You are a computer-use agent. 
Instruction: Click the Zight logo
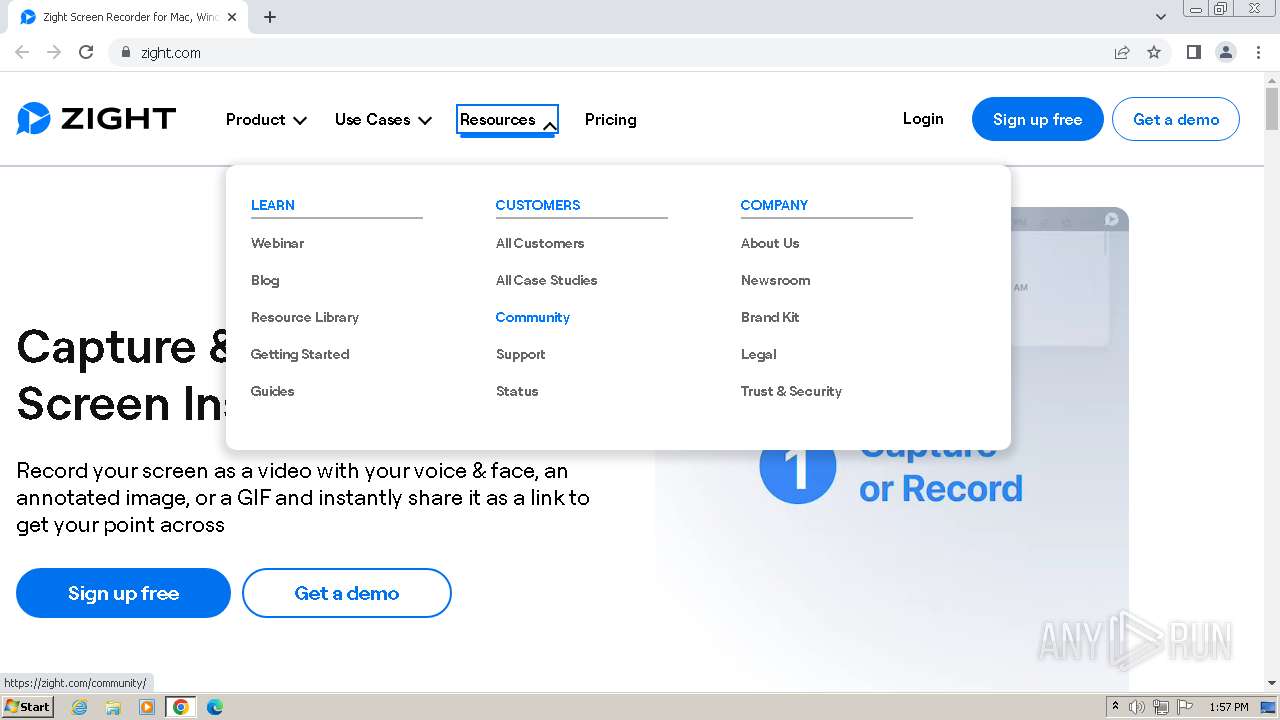pos(96,119)
